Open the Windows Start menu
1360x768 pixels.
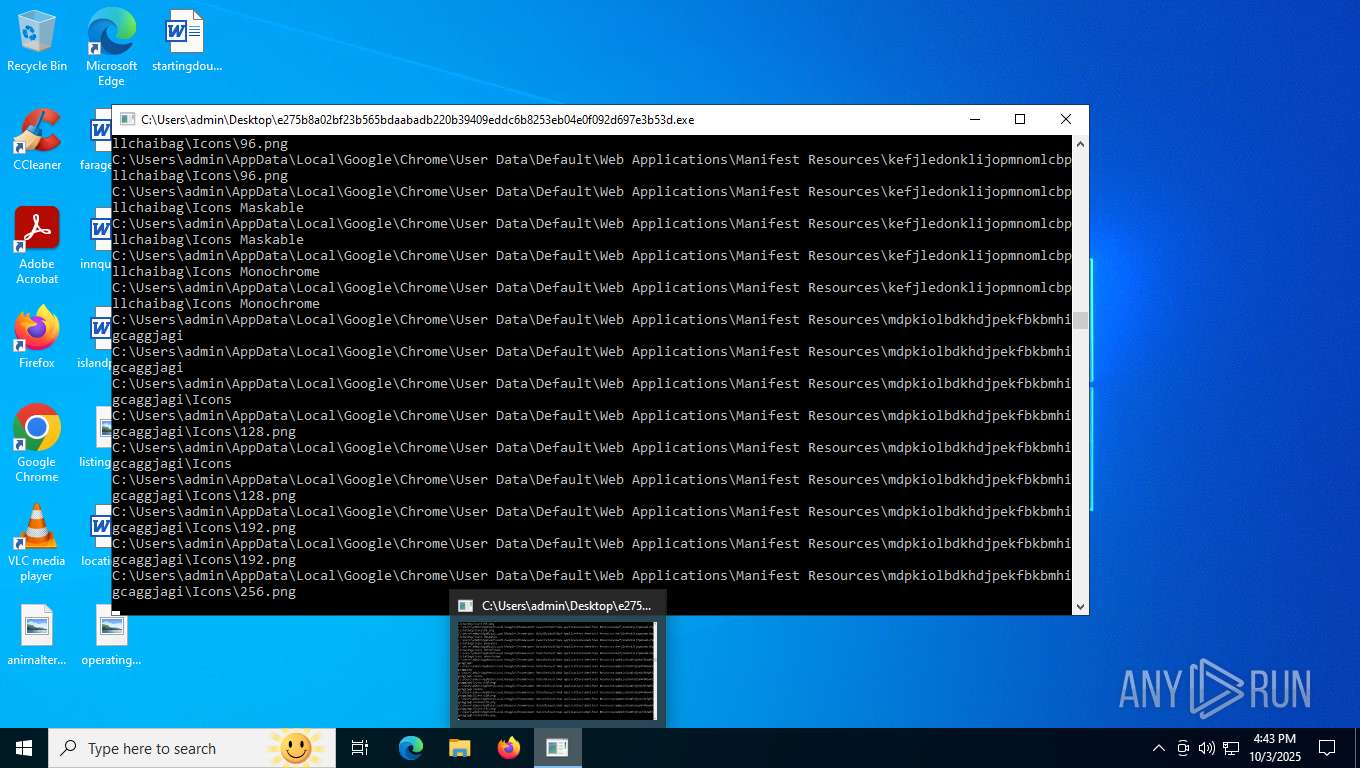click(24, 748)
